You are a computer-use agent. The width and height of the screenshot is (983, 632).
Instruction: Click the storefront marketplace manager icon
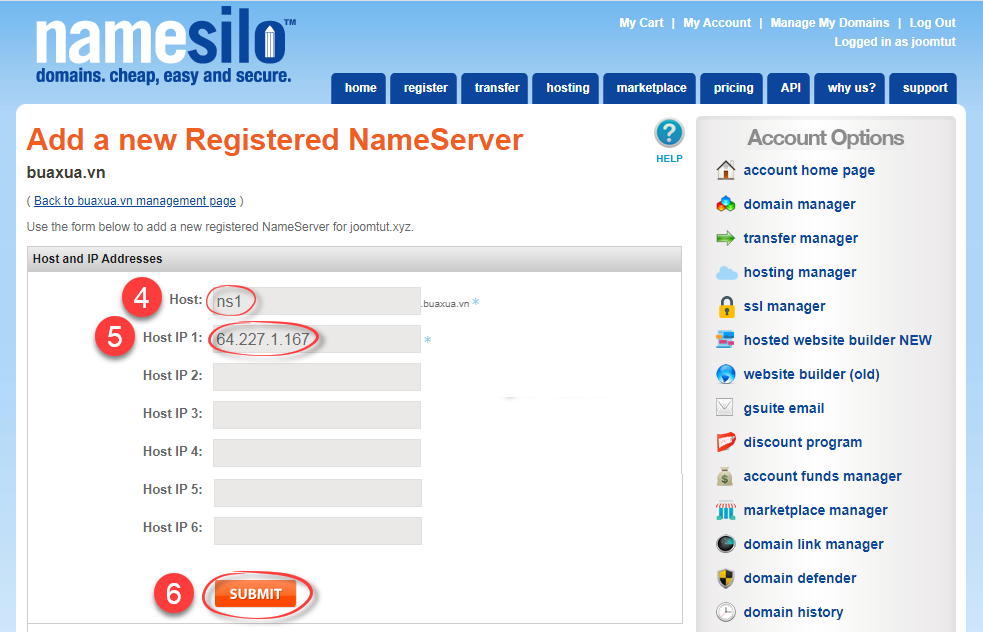tap(725, 510)
